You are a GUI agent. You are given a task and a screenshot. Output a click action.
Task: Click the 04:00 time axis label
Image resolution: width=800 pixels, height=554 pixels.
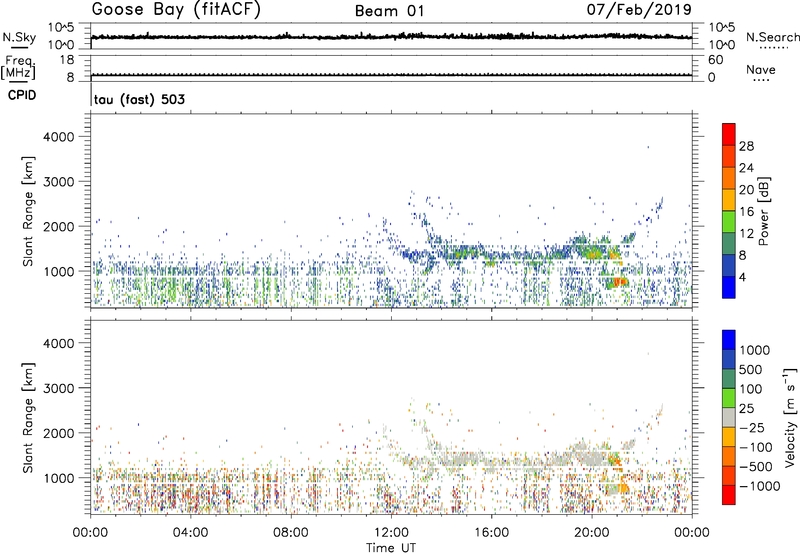point(190,533)
